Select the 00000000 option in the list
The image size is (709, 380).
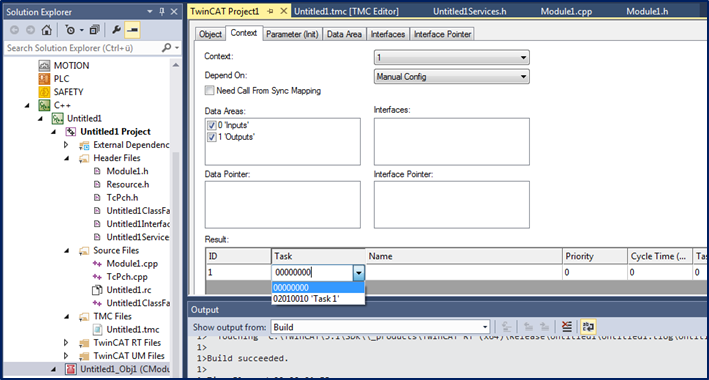click(x=318, y=288)
